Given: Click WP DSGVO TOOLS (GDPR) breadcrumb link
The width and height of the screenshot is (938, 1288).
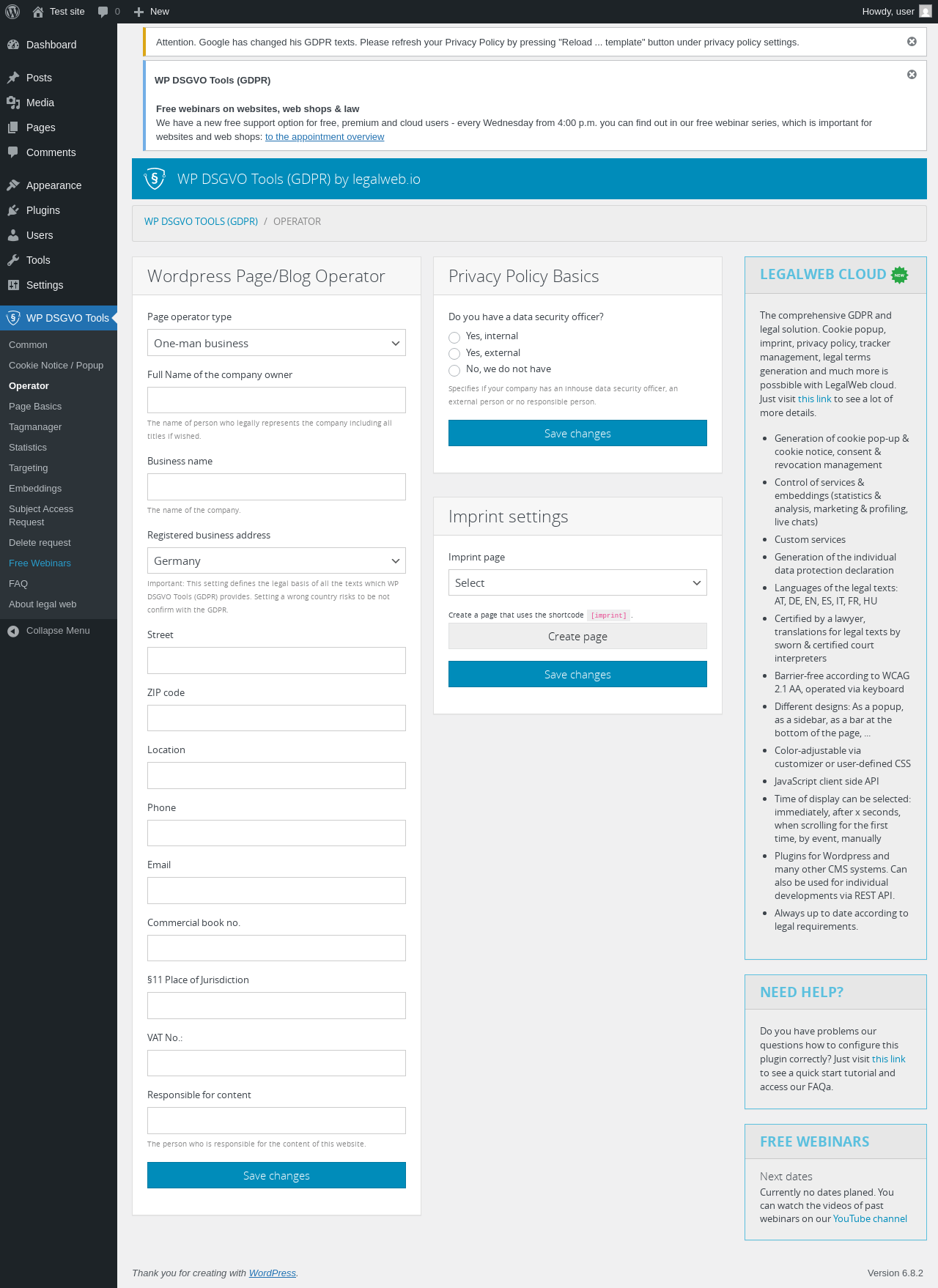Looking at the screenshot, I should point(201,221).
